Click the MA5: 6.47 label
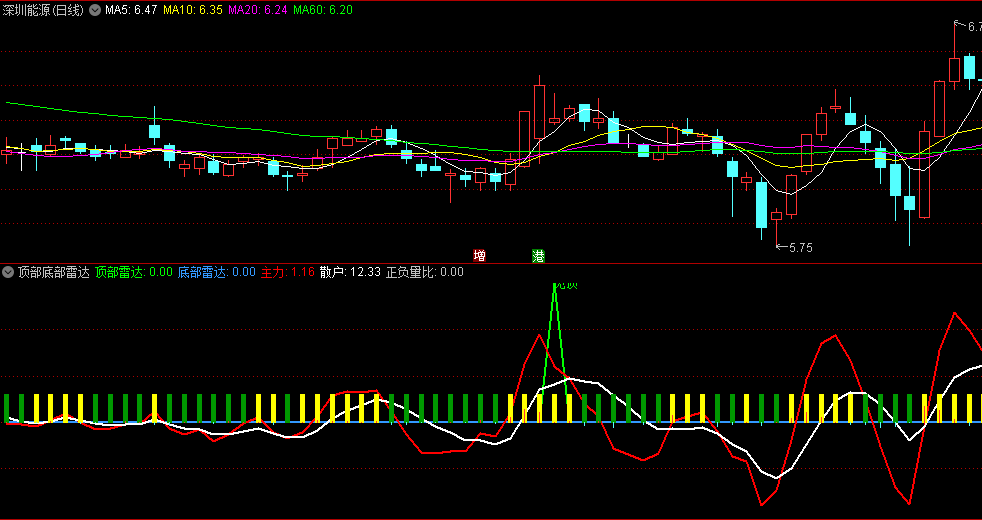This screenshot has width=982, height=520. [x=131, y=10]
